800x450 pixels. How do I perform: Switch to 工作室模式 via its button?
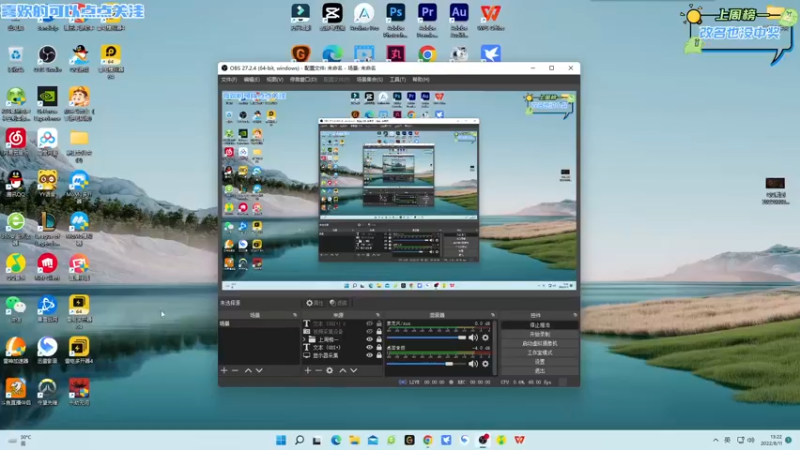(539, 353)
